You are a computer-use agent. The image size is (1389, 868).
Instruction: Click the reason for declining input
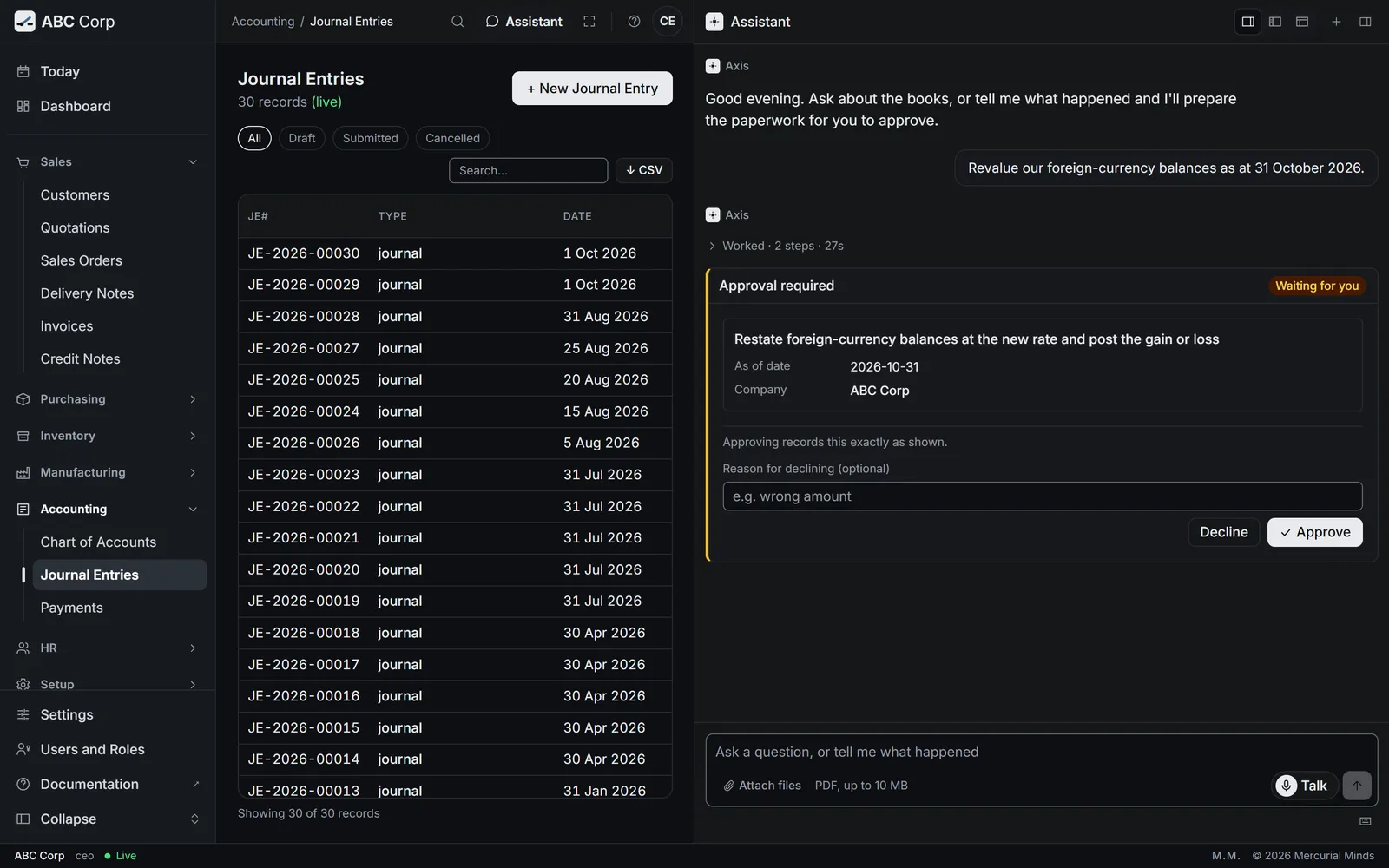click(x=1042, y=496)
